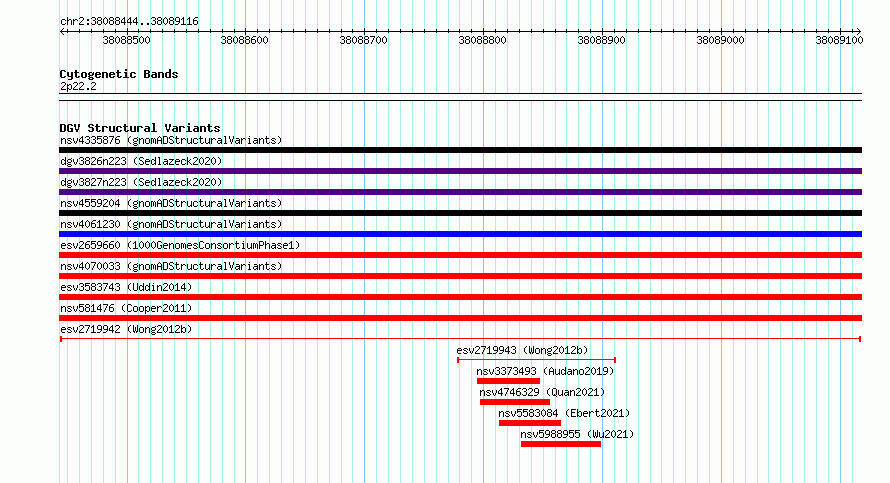
Task: Select the 2p22.2 band label
Action: coord(78,86)
